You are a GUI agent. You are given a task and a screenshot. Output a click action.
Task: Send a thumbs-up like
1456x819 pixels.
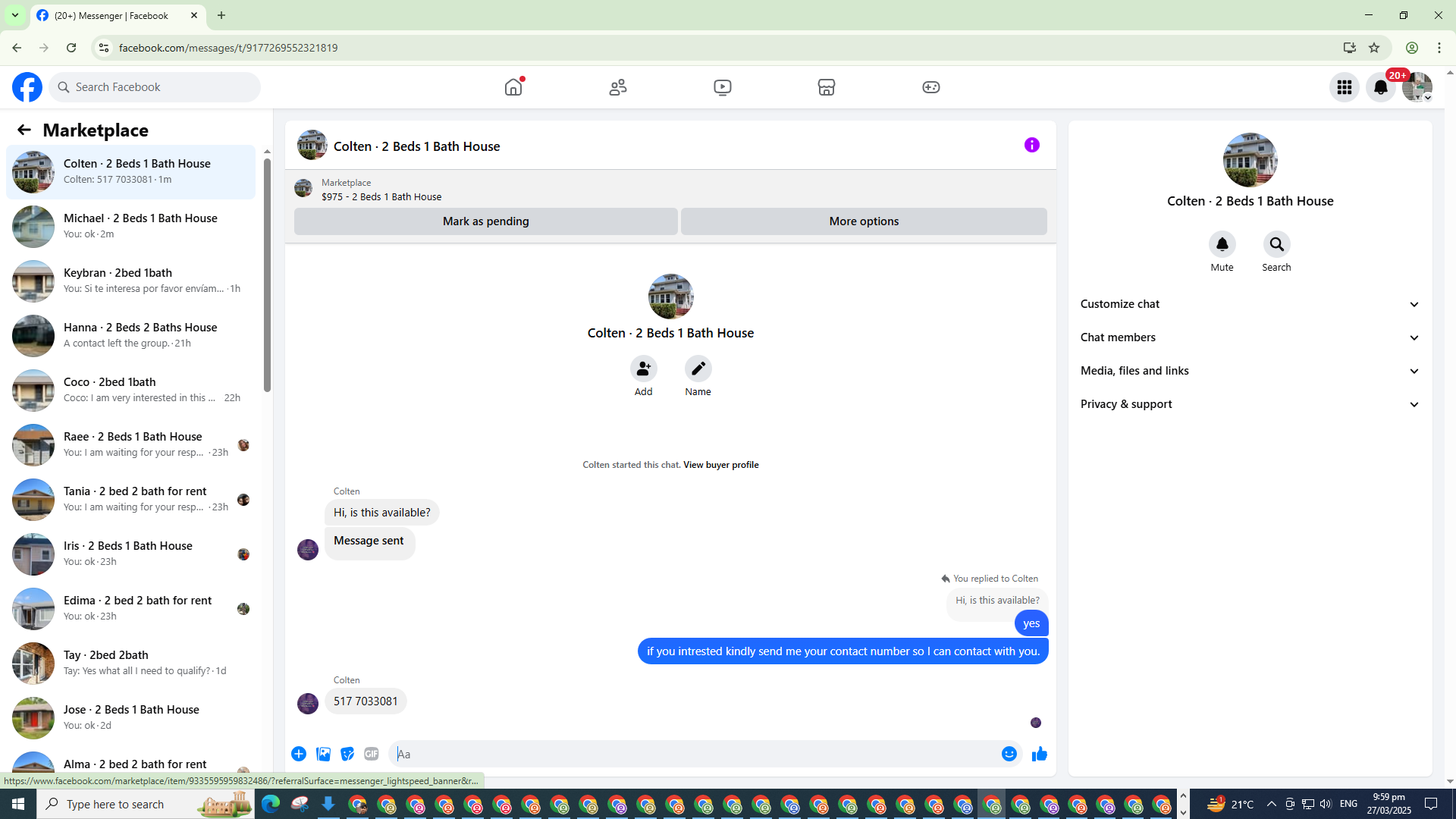pos(1040,754)
